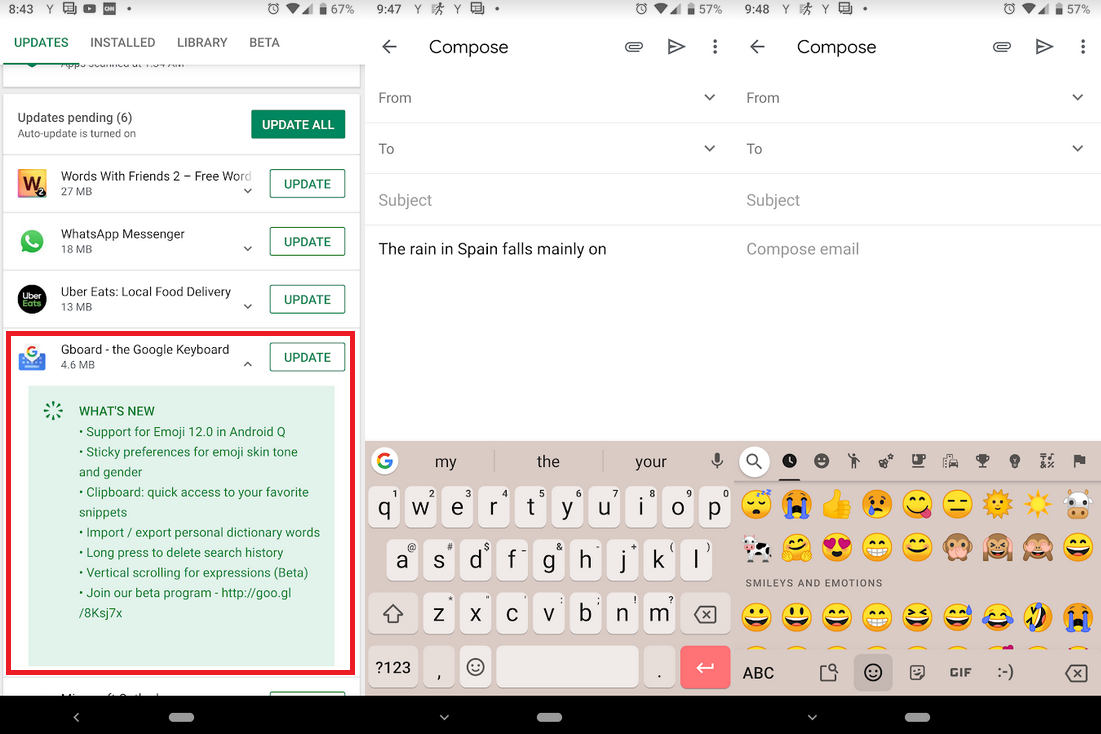Switch back to ABC letter keyboard

pos(758,673)
